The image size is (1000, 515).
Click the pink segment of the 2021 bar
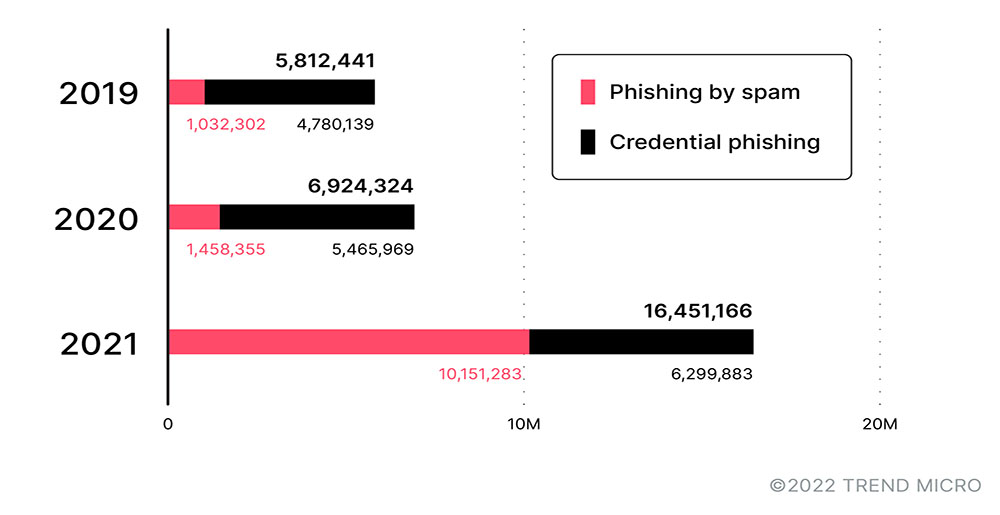tap(349, 342)
